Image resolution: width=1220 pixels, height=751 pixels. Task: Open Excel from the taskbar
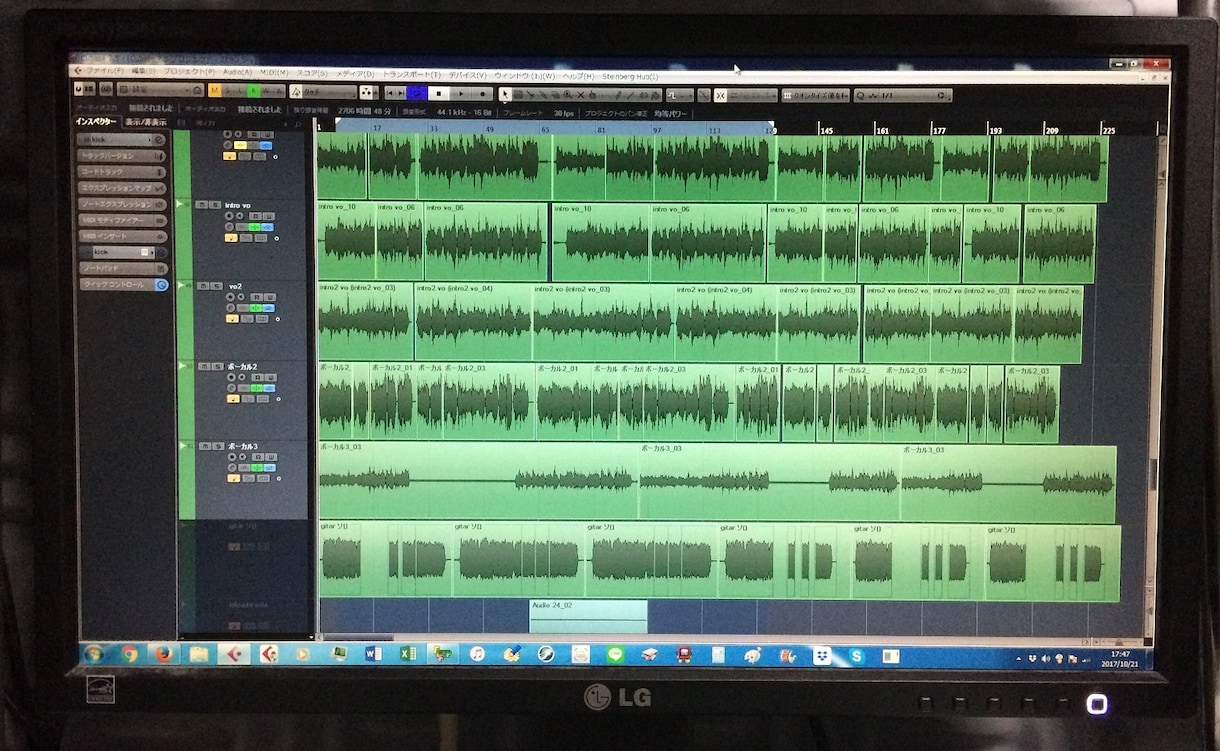point(408,655)
